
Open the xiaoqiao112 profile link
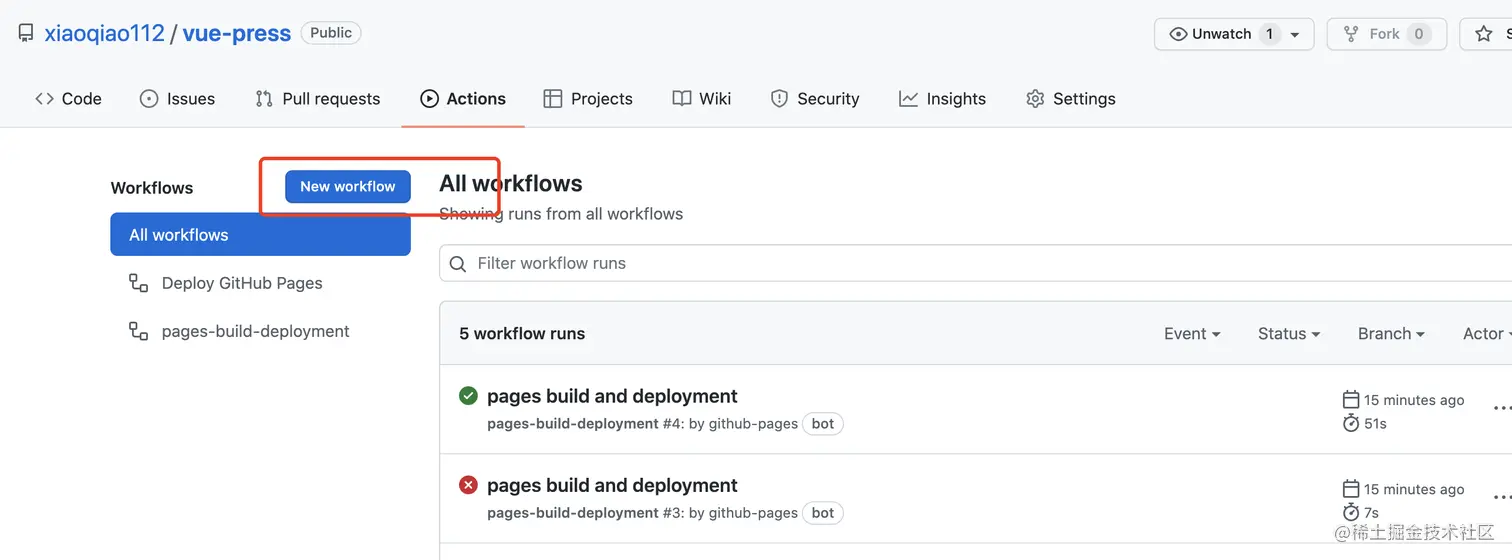tap(104, 33)
